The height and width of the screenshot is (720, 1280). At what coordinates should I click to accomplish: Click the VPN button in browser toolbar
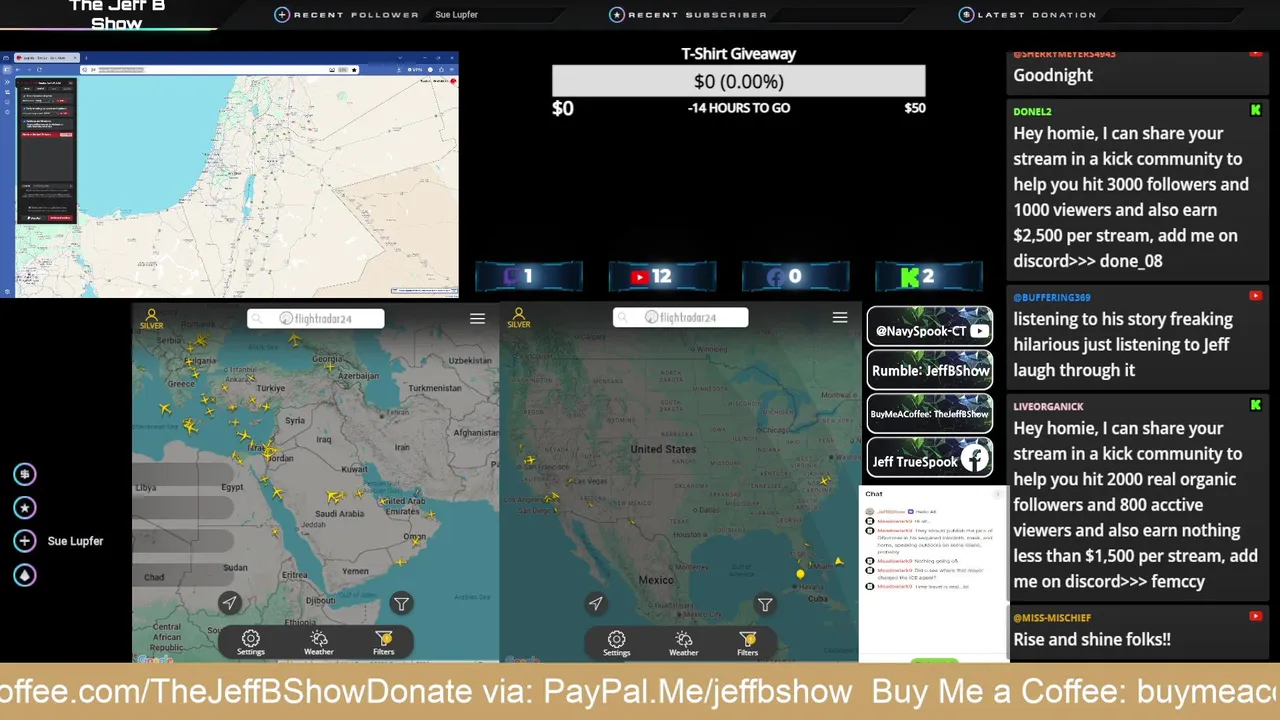(415, 70)
